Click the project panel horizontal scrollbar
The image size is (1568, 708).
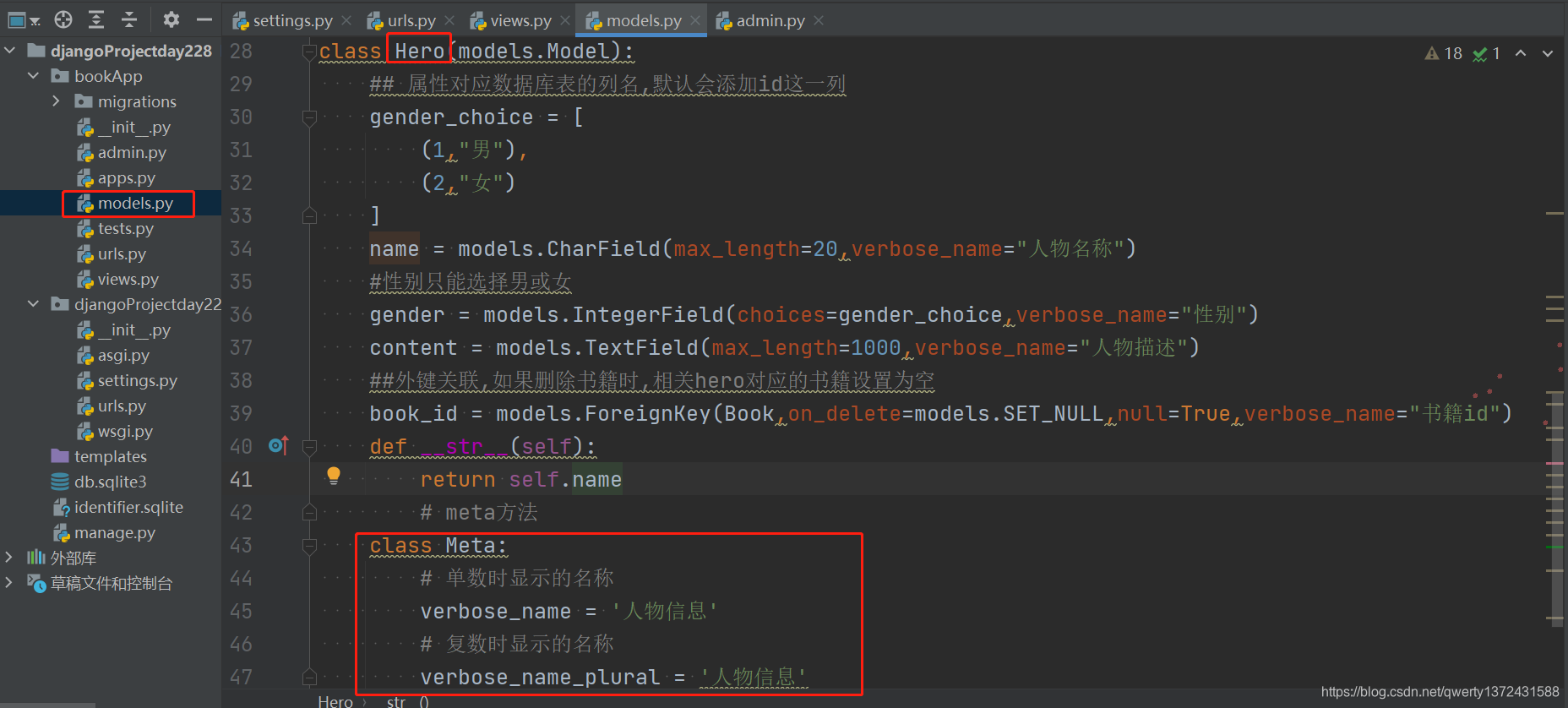tap(47, 705)
